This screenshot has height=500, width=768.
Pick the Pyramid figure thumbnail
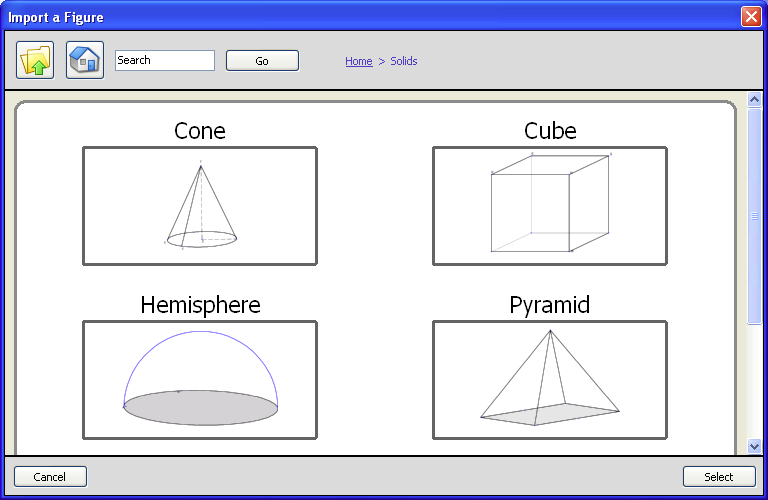coord(550,380)
